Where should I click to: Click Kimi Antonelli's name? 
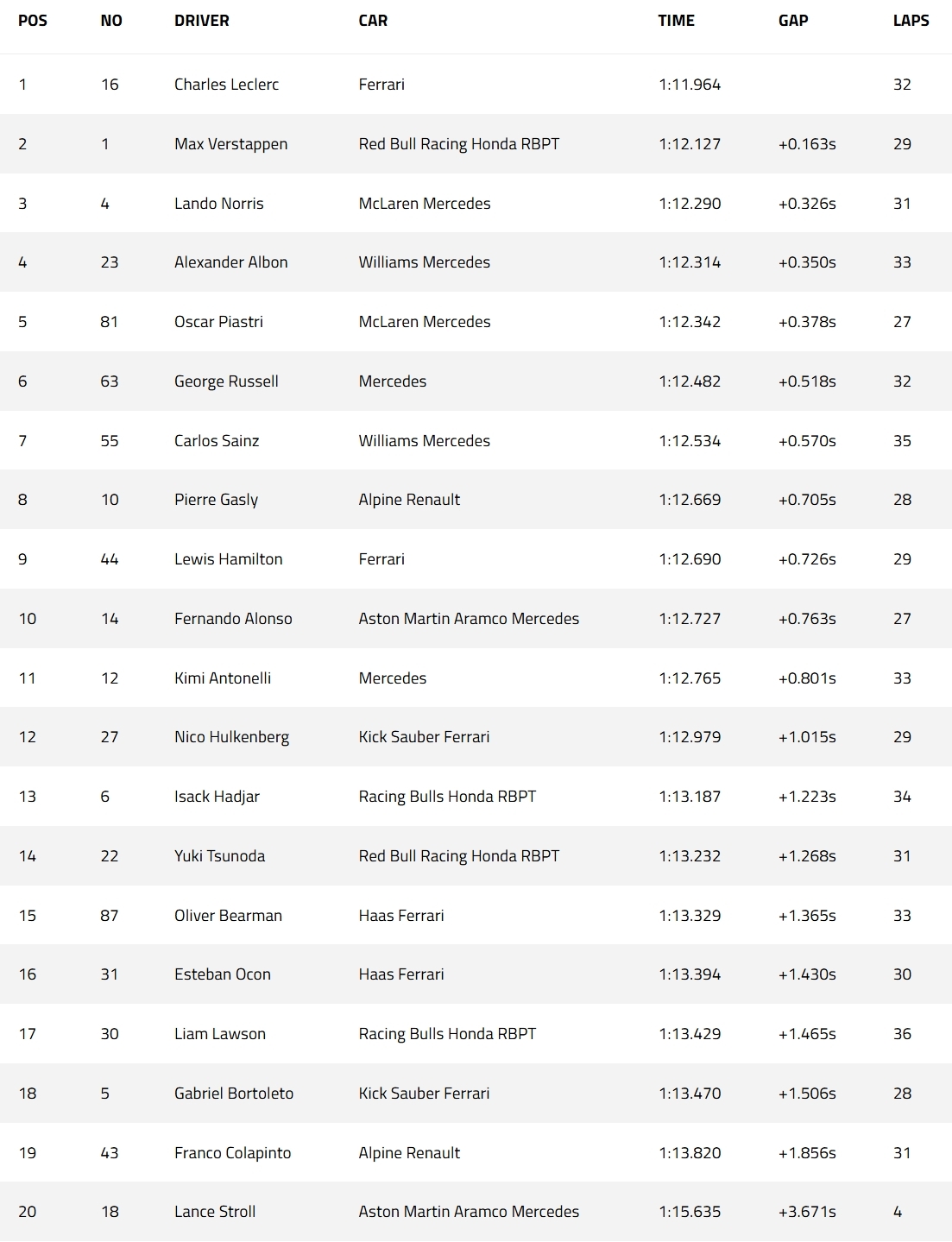pyautogui.click(x=223, y=678)
